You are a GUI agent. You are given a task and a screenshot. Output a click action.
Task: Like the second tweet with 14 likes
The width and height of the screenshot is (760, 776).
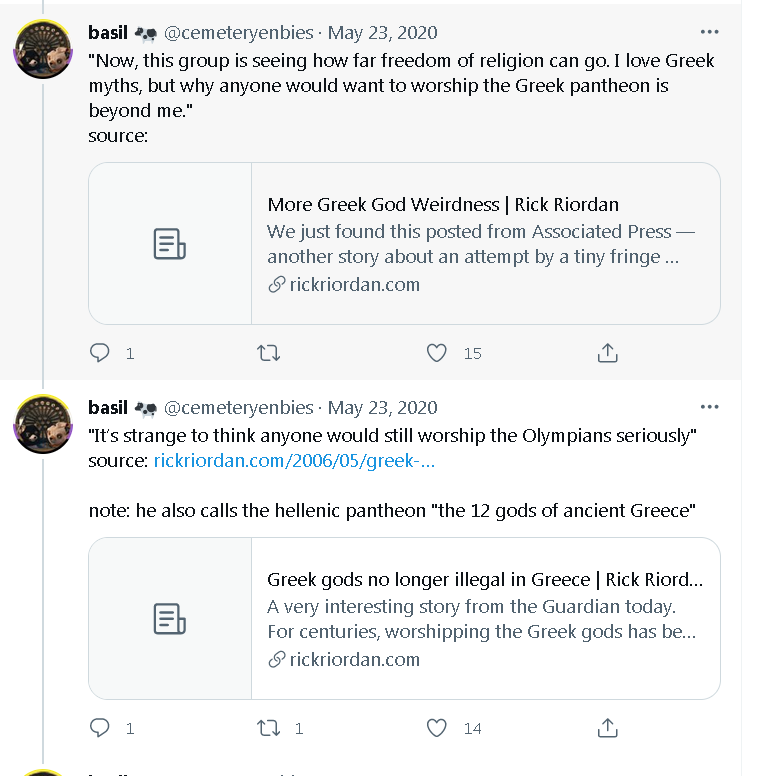[437, 728]
